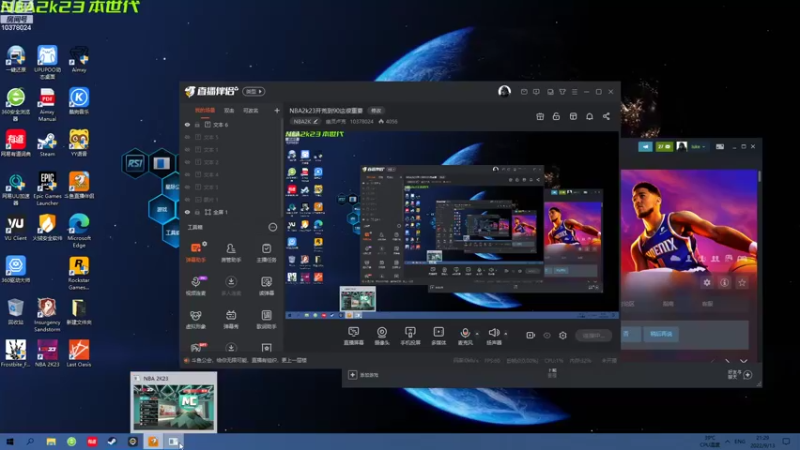Toggle the lock on 全屏 1 layer
Viewport: 800px width, 450px height.
[x=197, y=212]
